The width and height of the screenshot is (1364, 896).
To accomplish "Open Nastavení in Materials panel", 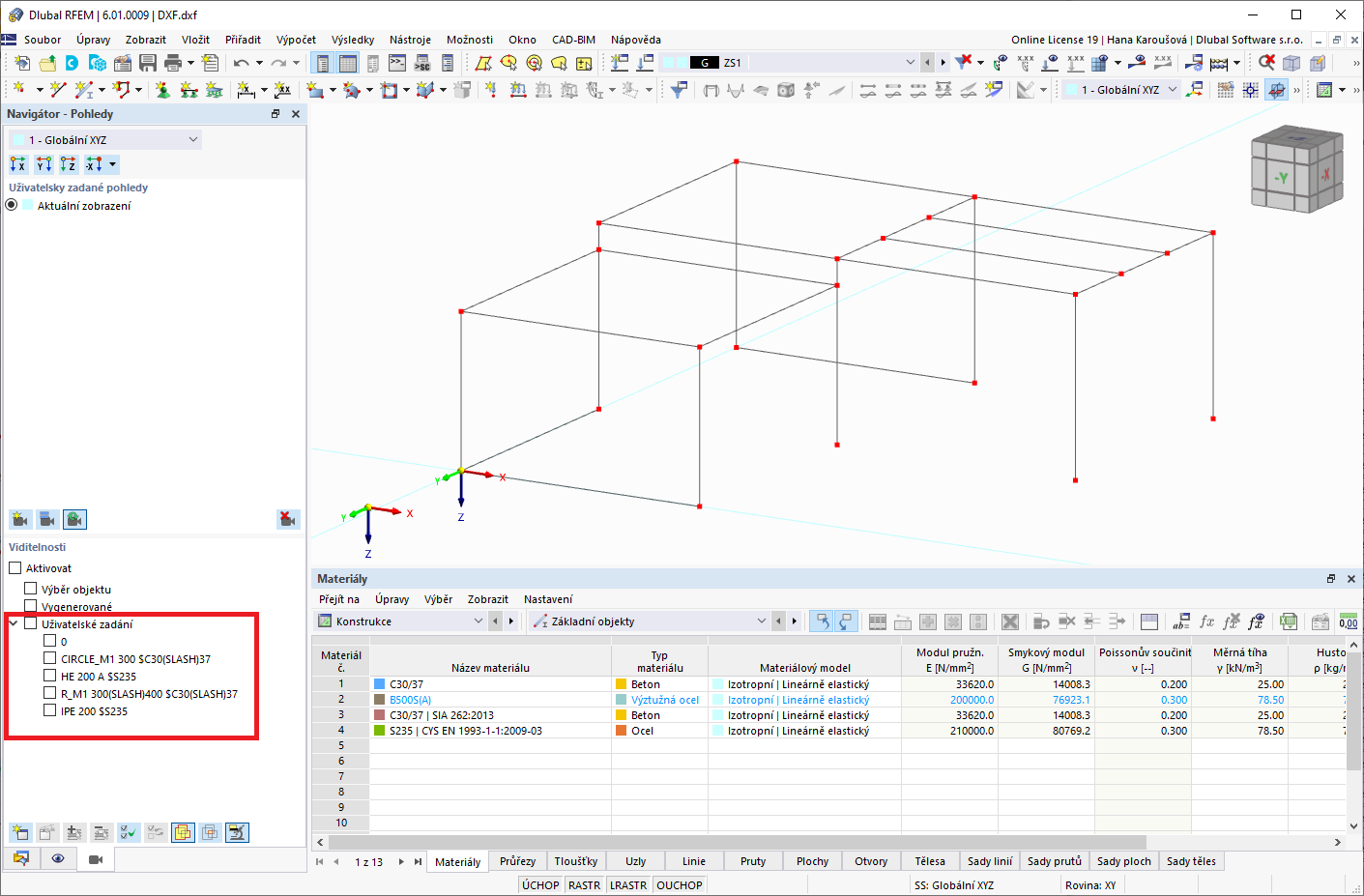I will coord(548,599).
